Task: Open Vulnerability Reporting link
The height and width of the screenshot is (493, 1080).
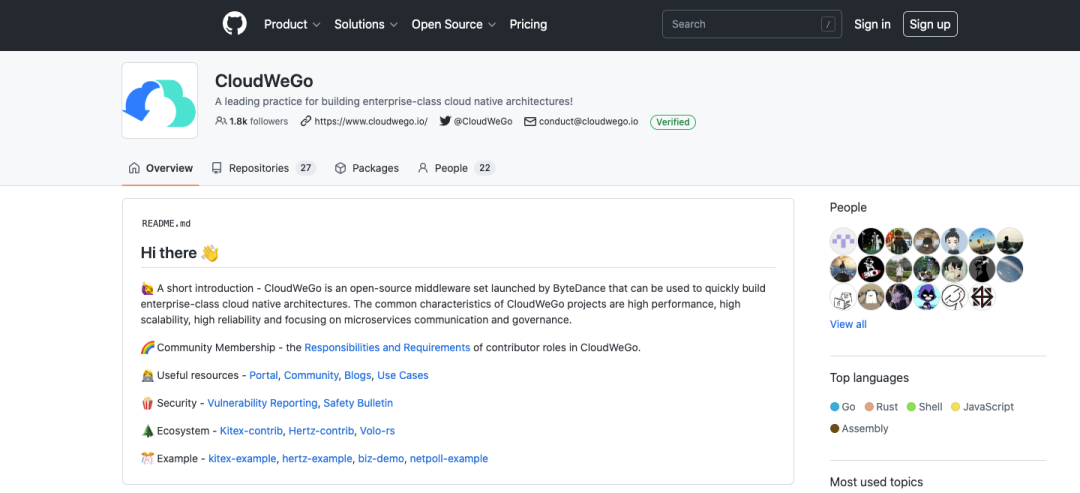Action: click(262, 403)
